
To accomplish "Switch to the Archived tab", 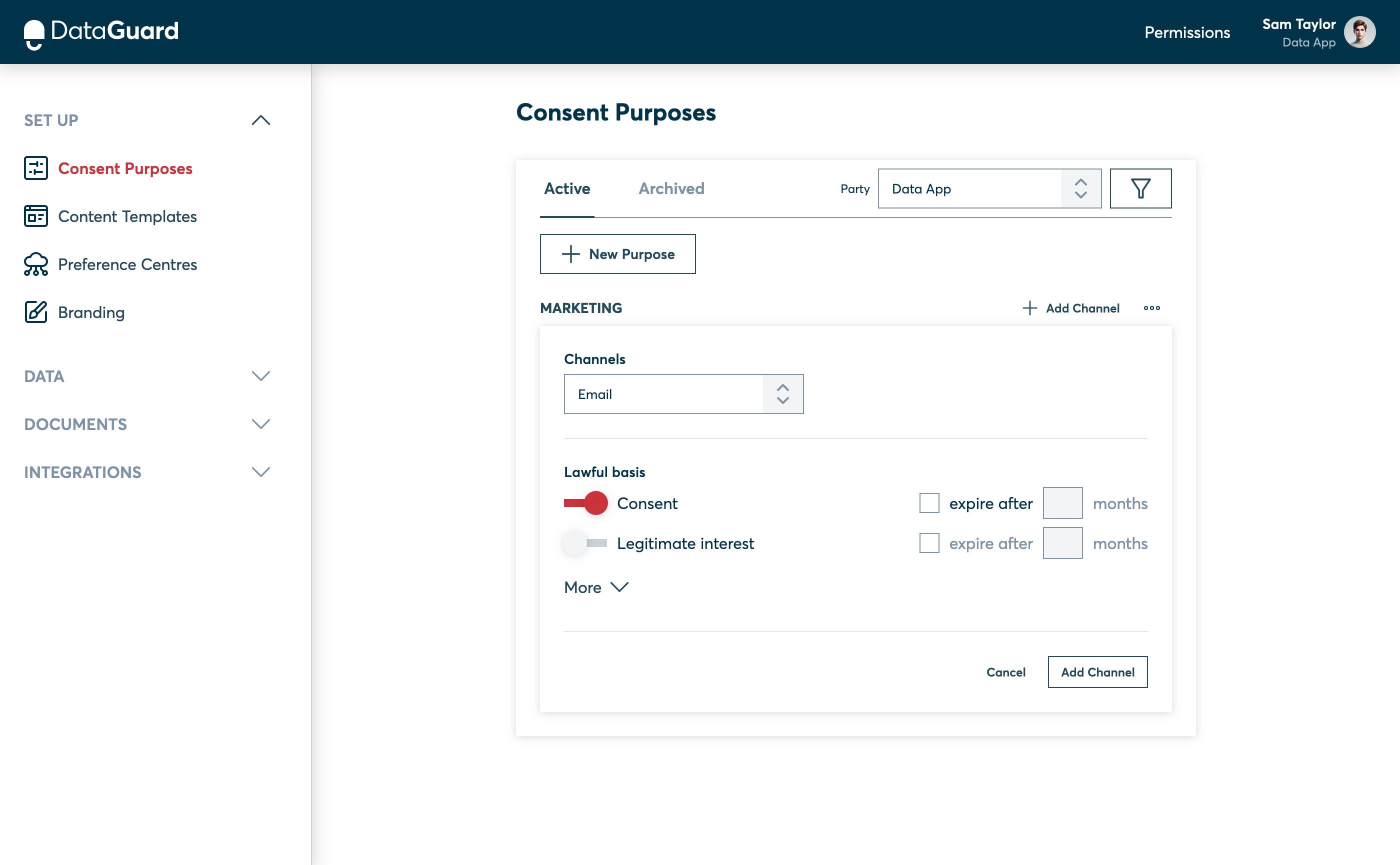I will 671,188.
